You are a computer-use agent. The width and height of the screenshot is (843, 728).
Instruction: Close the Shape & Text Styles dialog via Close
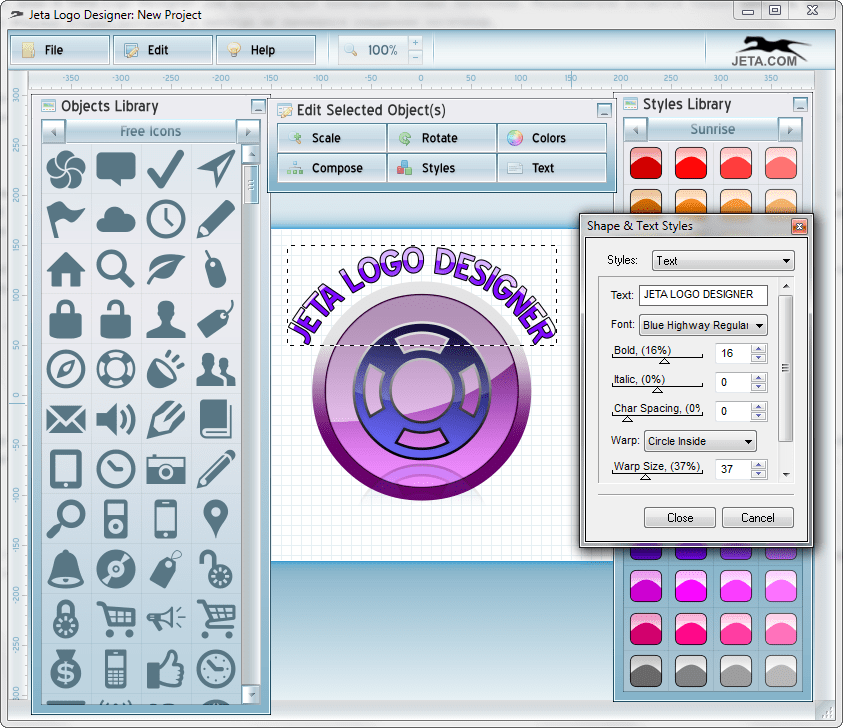tap(680, 518)
